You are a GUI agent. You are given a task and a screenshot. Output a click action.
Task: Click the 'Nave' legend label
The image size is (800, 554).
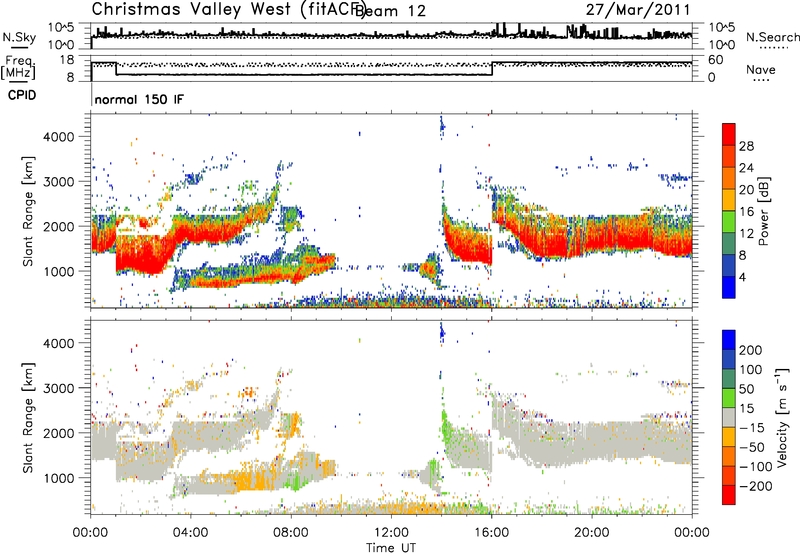click(x=761, y=69)
